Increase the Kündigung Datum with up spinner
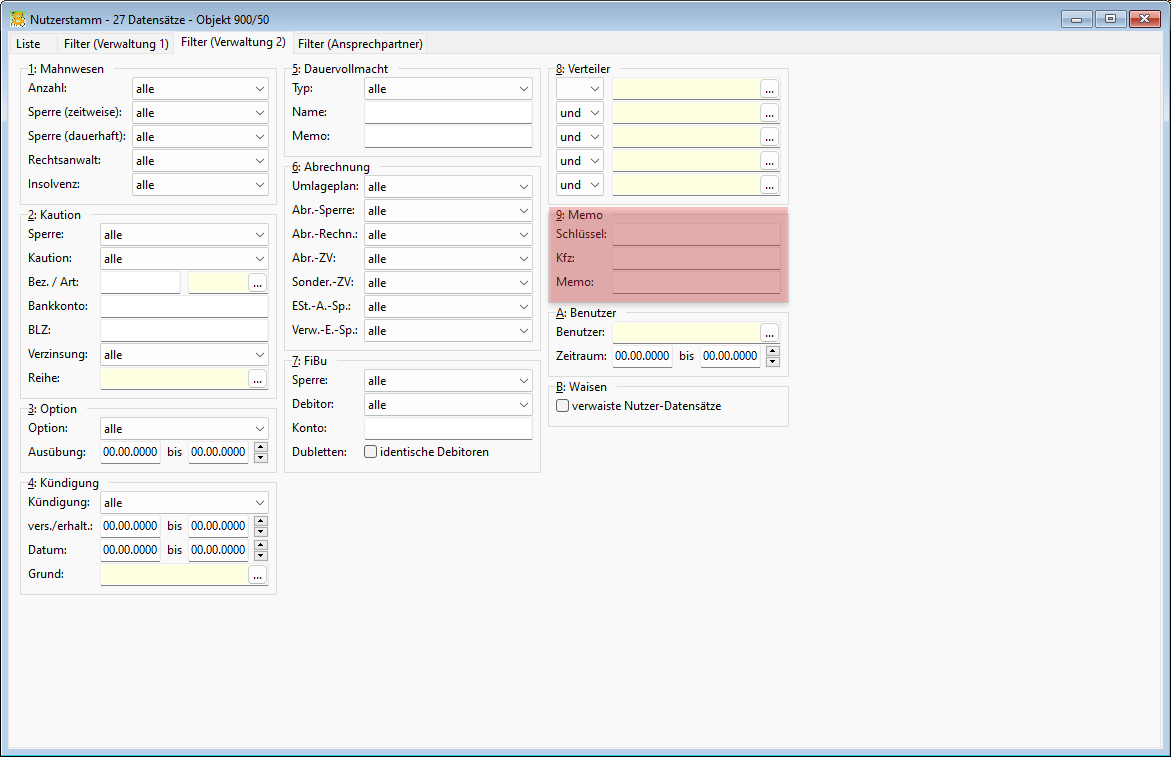This screenshot has height=757, width=1171. click(261, 545)
